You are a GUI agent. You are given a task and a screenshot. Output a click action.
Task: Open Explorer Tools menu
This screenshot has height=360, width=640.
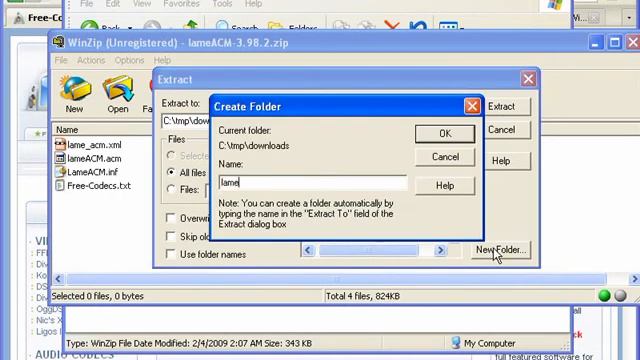coord(222,4)
